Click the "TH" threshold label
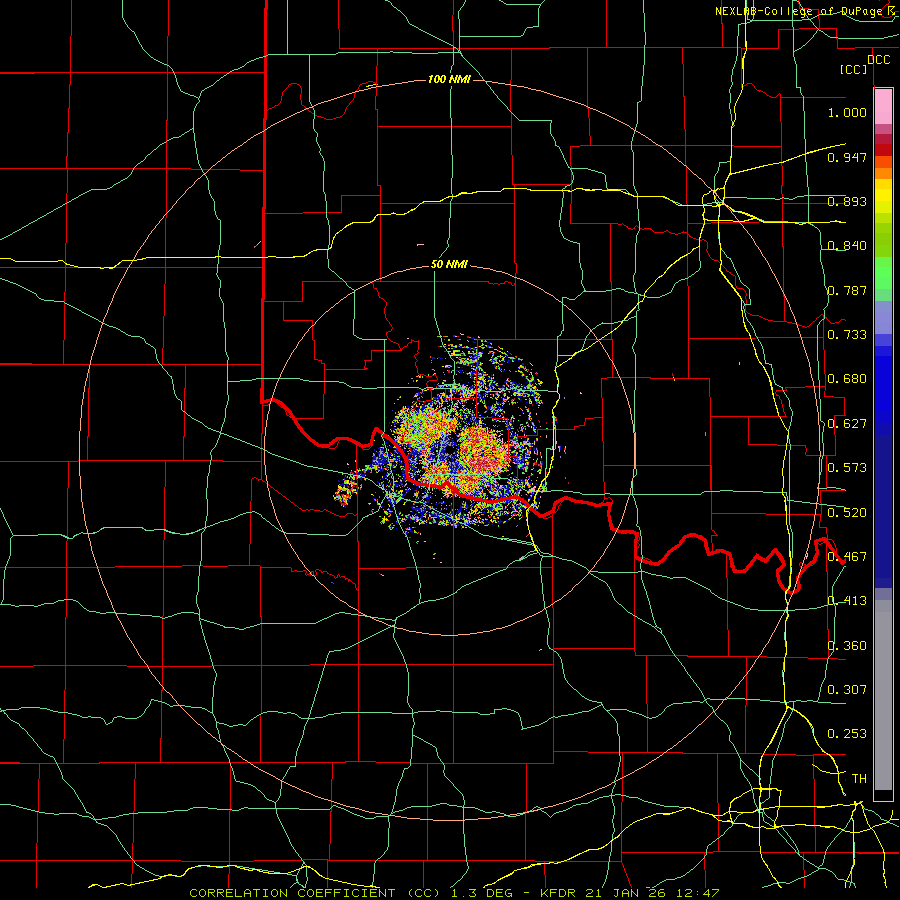The height and width of the screenshot is (900, 900). tap(859, 779)
